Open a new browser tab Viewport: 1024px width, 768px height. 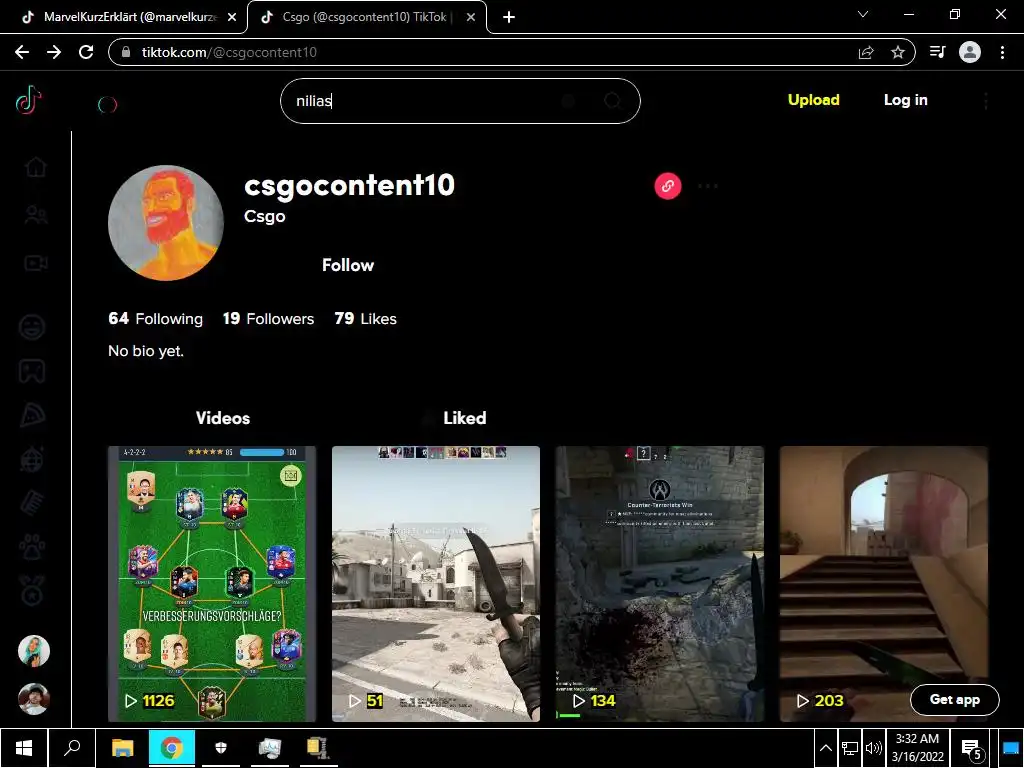(509, 17)
